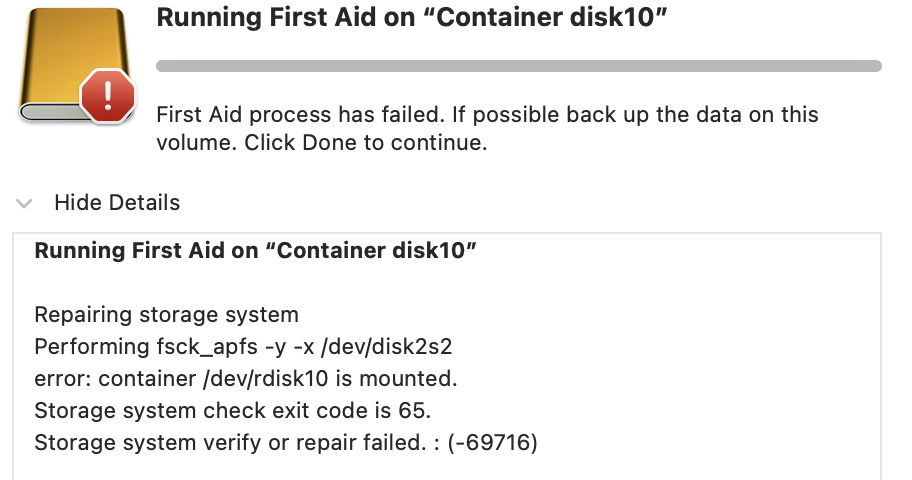This screenshot has width=912, height=480.
Task: Click the gray First Aid progress bar
Action: (519, 66)
